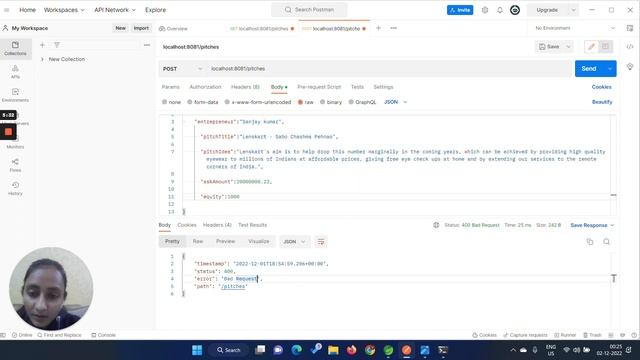Click the Invite button

coord(460,10)
